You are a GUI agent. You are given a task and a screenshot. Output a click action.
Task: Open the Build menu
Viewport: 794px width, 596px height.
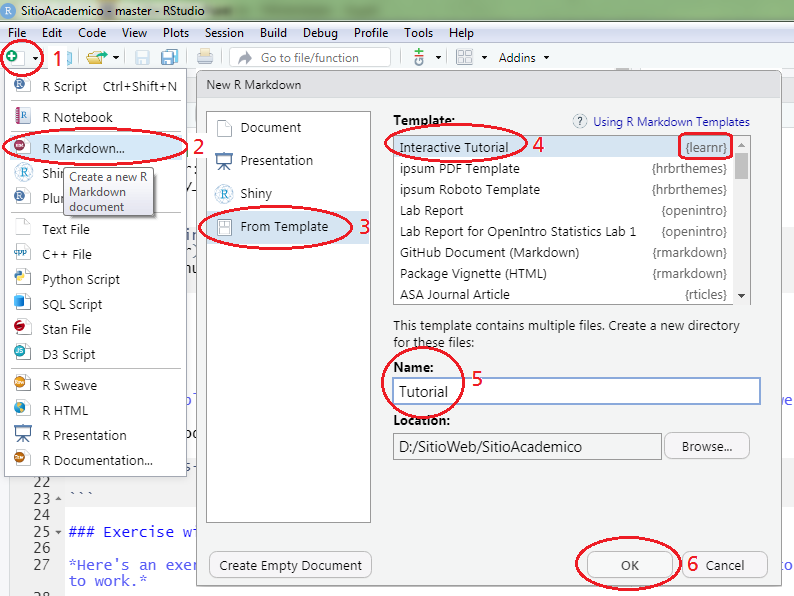[x=273, y=33]
